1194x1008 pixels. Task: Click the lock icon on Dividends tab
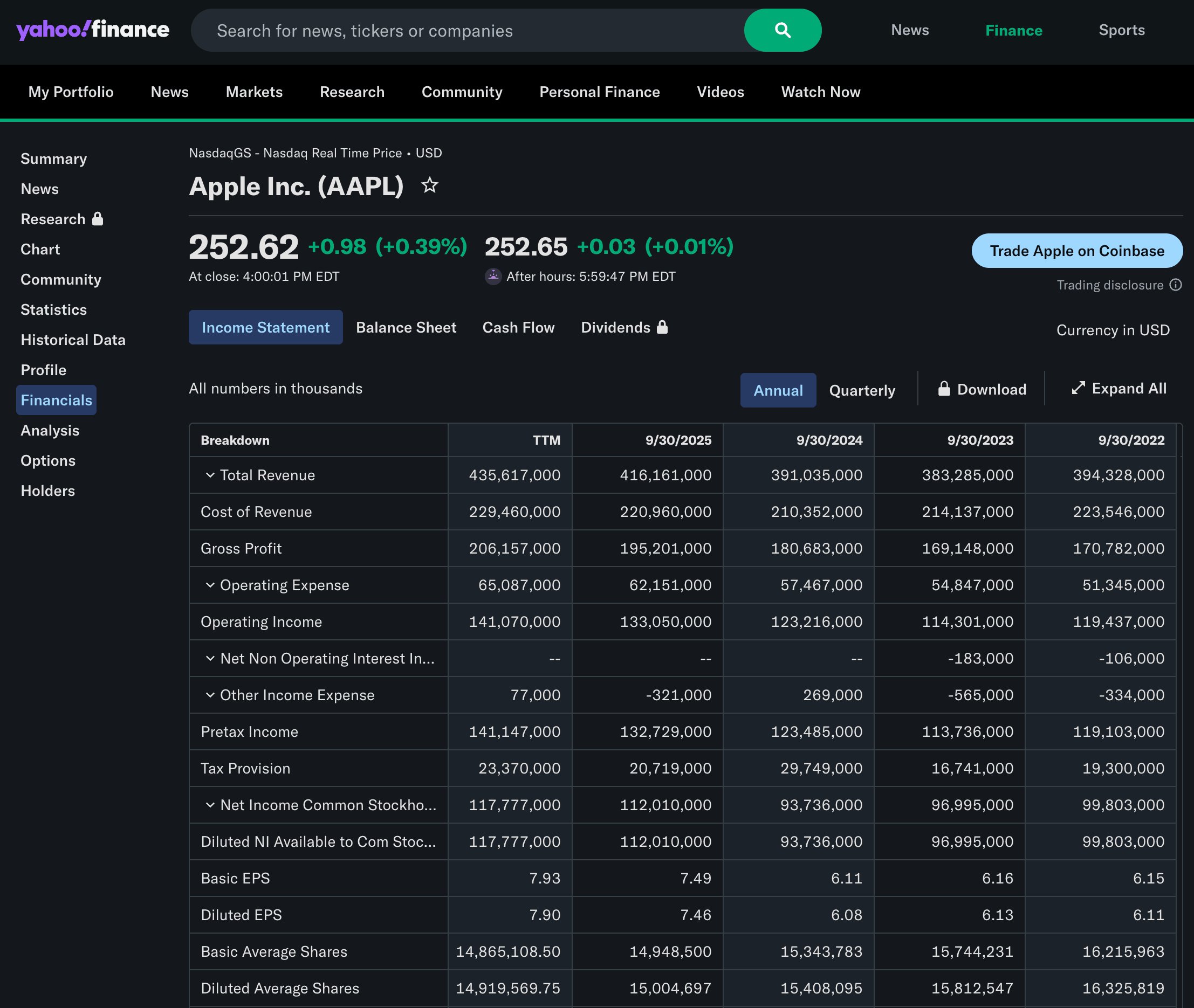(x=662, y=327)
